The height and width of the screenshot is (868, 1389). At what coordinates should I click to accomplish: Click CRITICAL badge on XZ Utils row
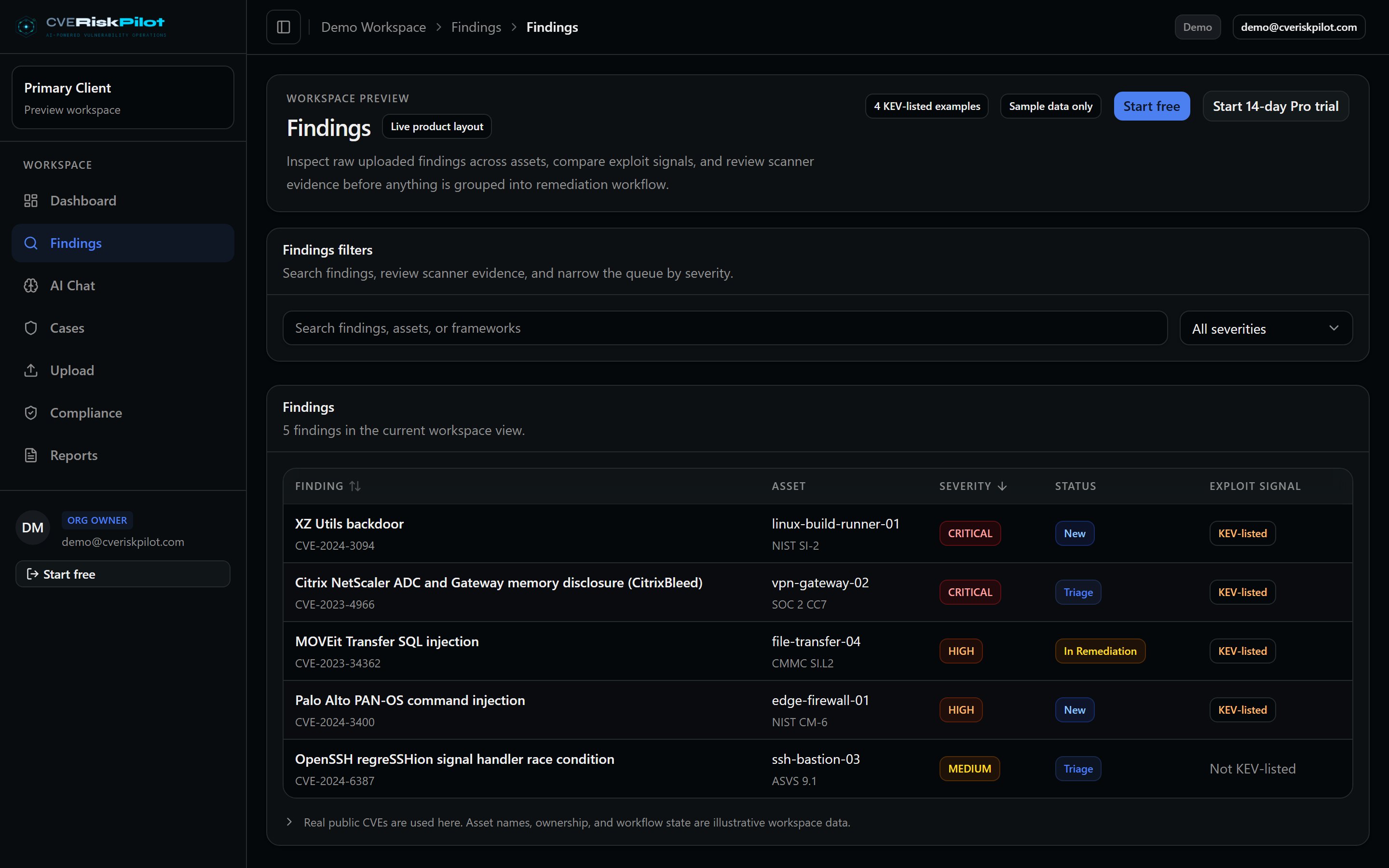point(970,533)
